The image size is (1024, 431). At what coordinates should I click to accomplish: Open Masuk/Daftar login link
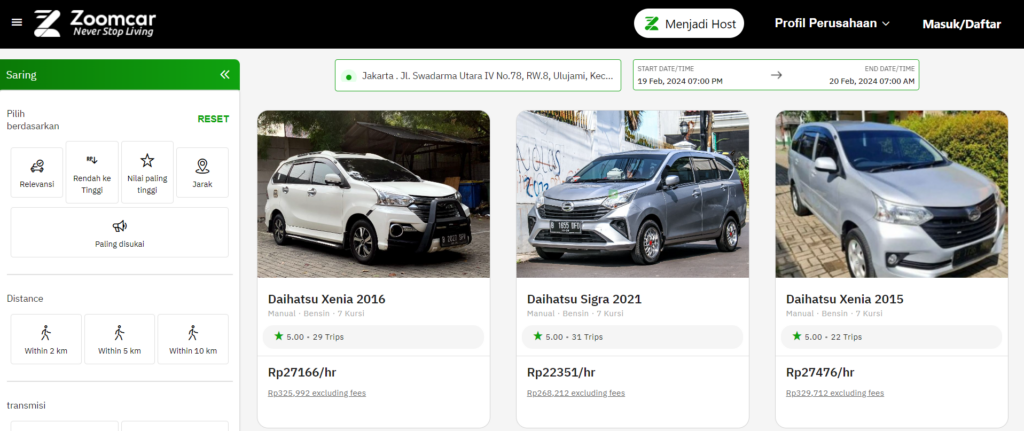coord(961,24)
